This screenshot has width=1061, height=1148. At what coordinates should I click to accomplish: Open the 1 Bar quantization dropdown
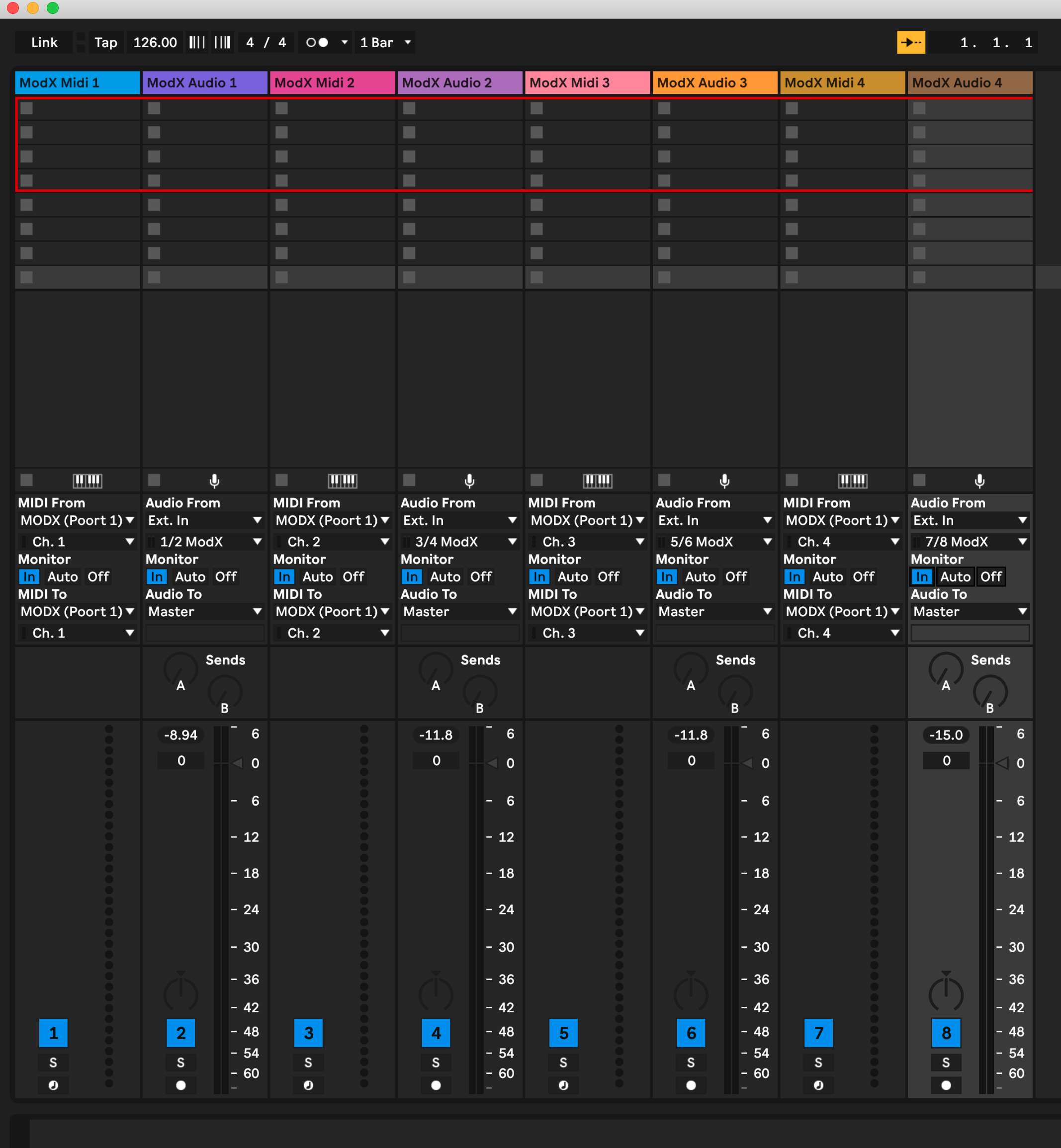click(385, 42)
